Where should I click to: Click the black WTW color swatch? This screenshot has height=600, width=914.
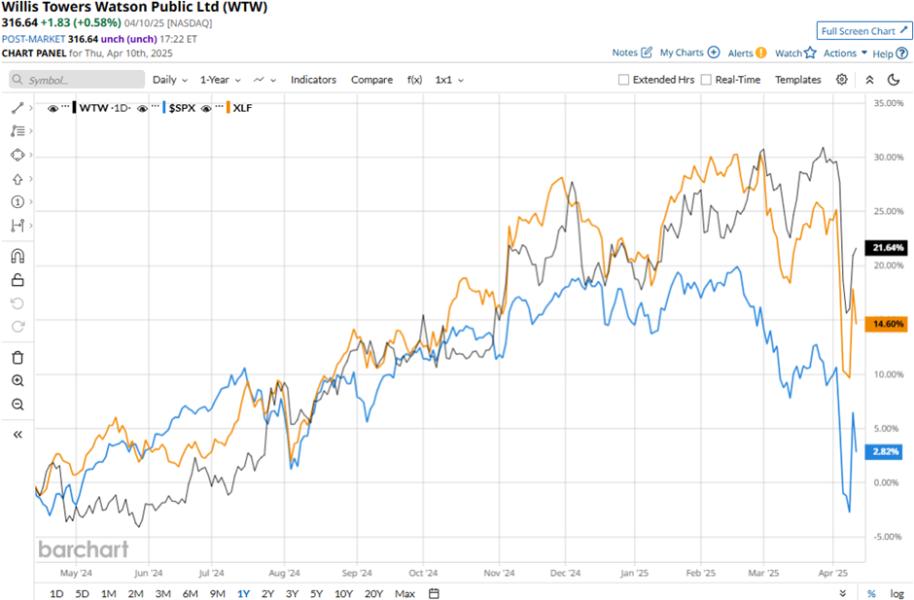point(74,108)
